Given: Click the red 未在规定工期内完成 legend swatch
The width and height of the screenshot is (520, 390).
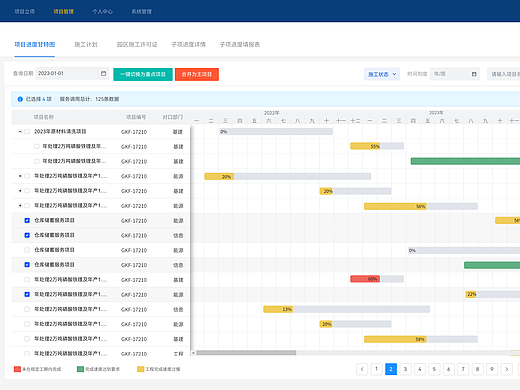Looking at the screenshot, I should coord(17,369).
